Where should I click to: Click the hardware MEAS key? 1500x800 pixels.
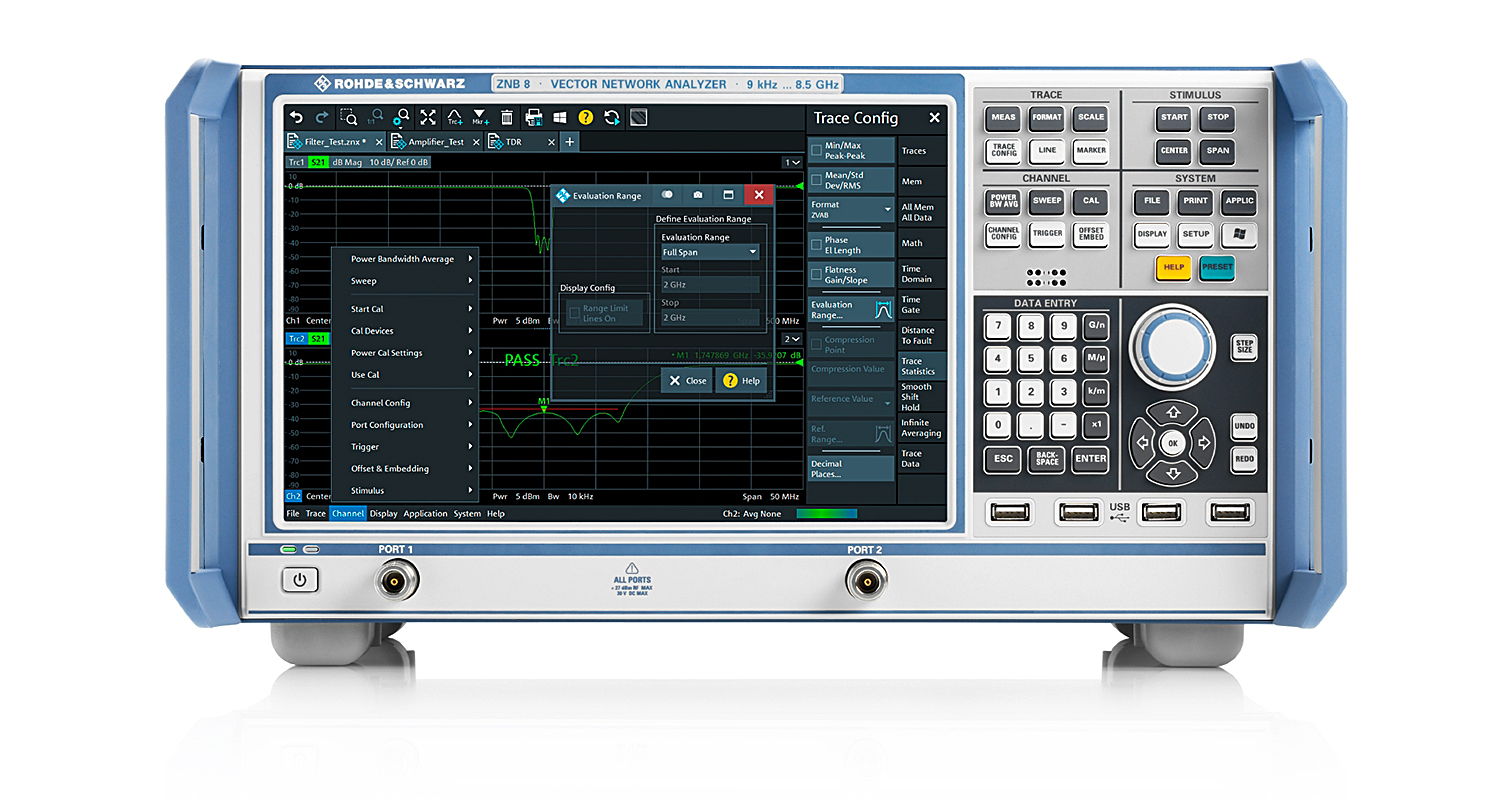tap(1003, 117)
